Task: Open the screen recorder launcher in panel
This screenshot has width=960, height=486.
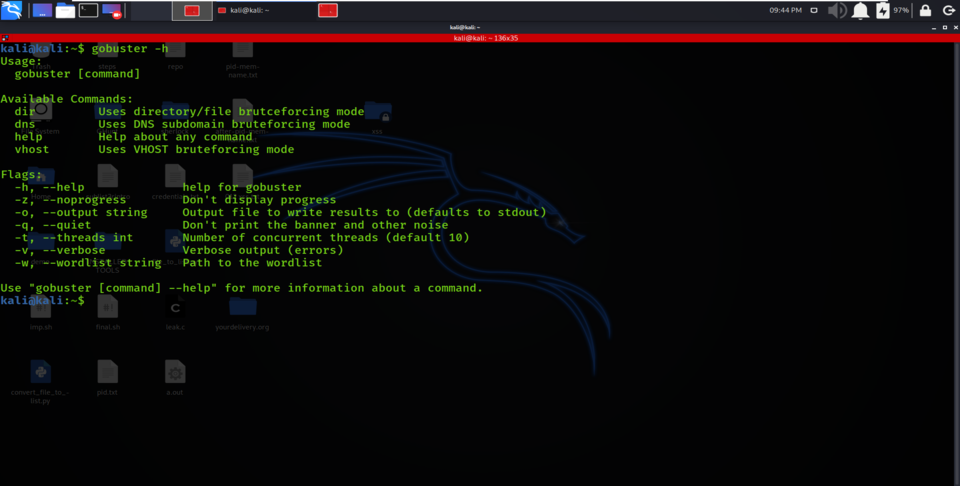Action: coord(111,10)
